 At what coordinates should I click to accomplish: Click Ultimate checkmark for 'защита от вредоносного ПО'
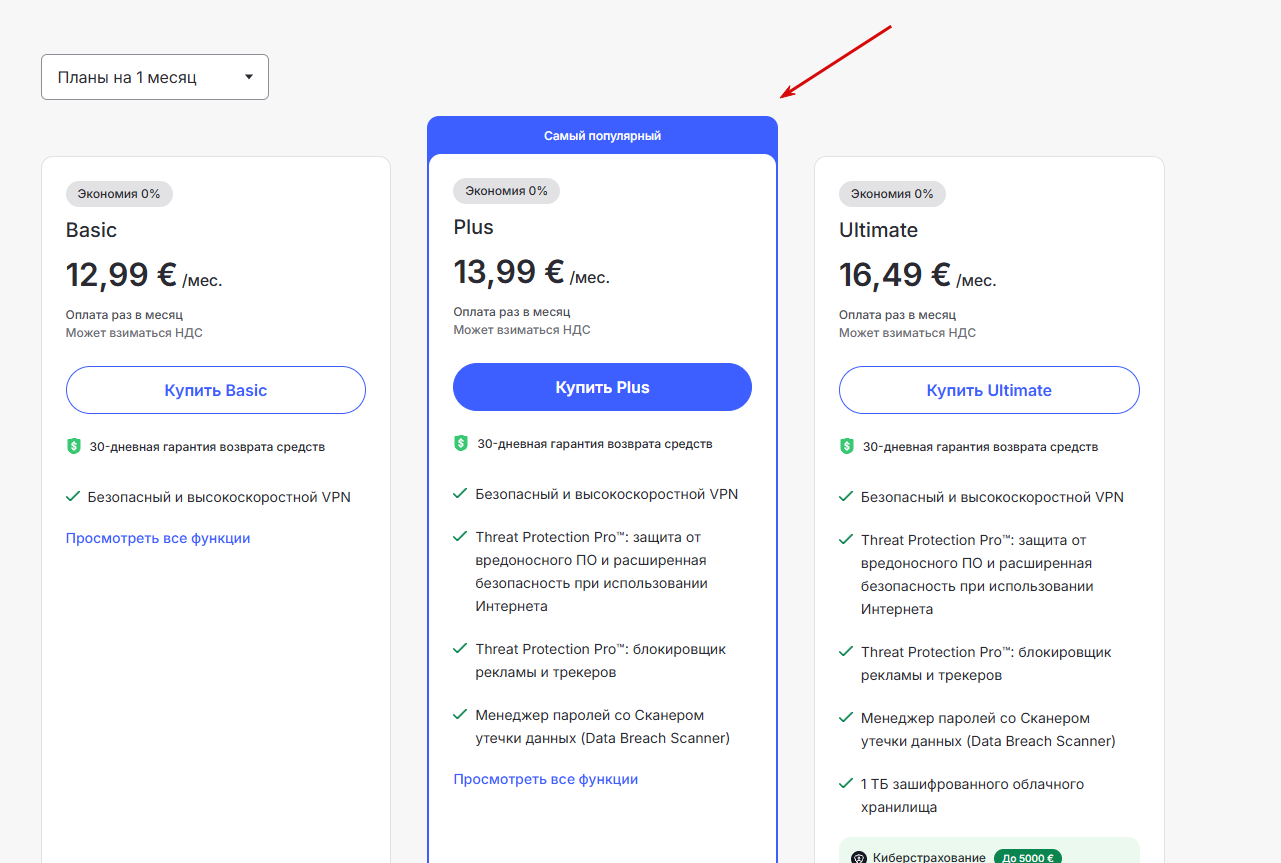[x=846, y=539]
